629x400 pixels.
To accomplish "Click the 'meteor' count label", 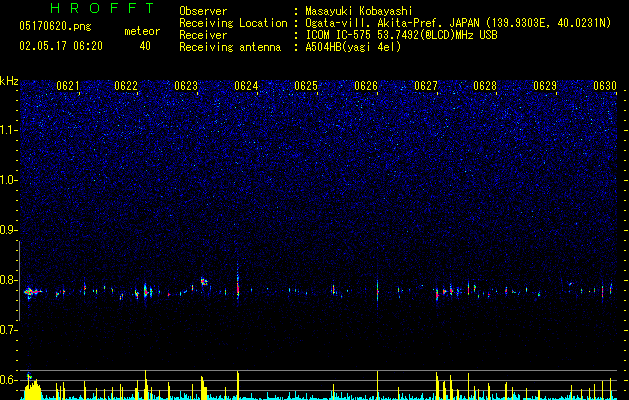I will (x=142, y=31).
